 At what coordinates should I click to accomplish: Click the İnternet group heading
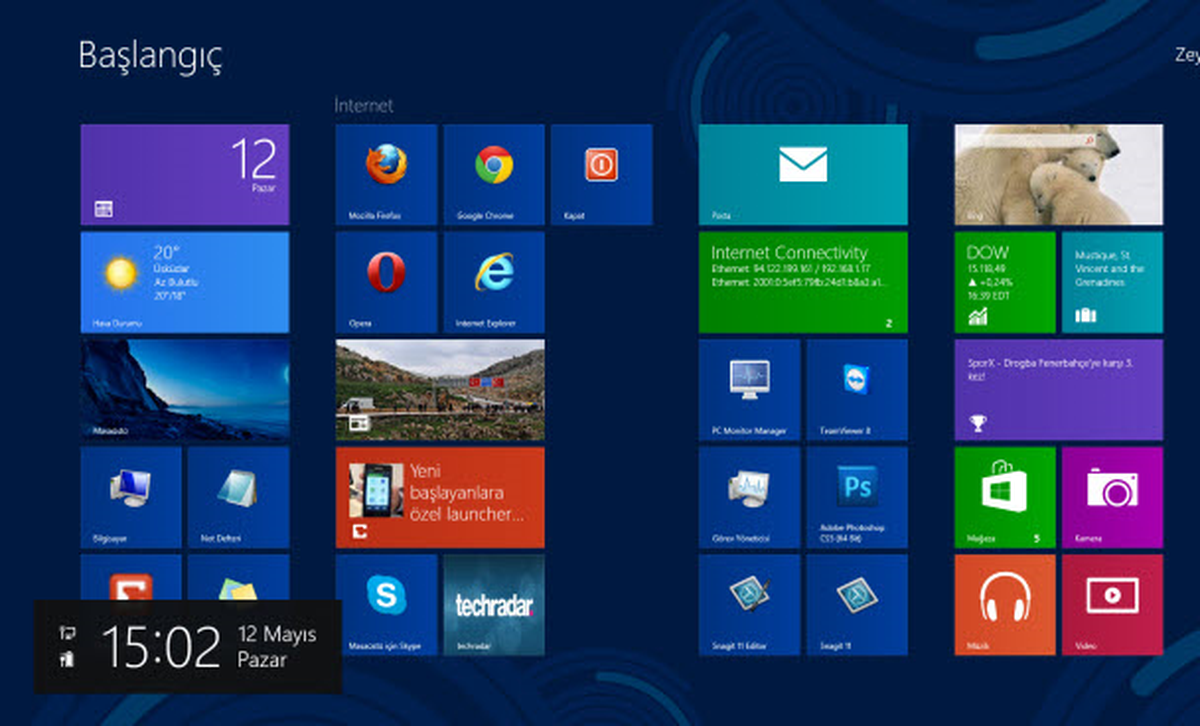(x=364, y=105)
